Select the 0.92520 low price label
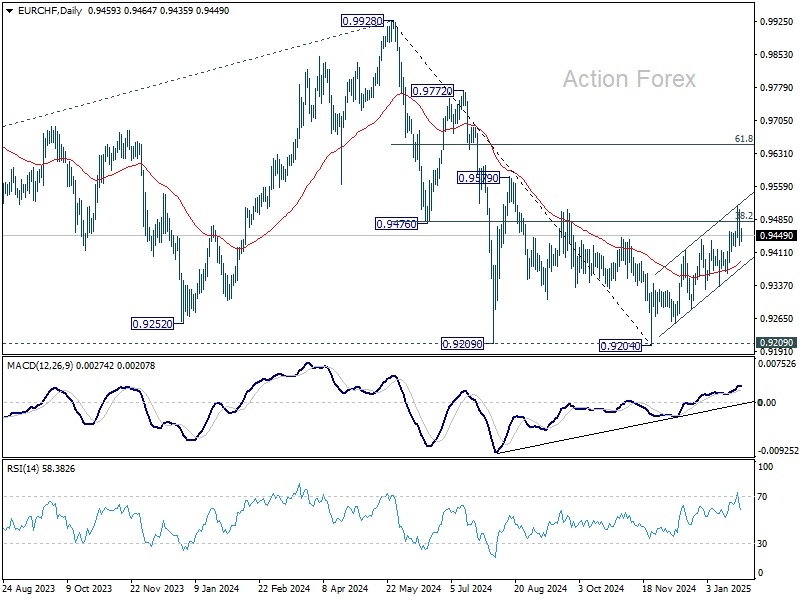 (153, 323)
